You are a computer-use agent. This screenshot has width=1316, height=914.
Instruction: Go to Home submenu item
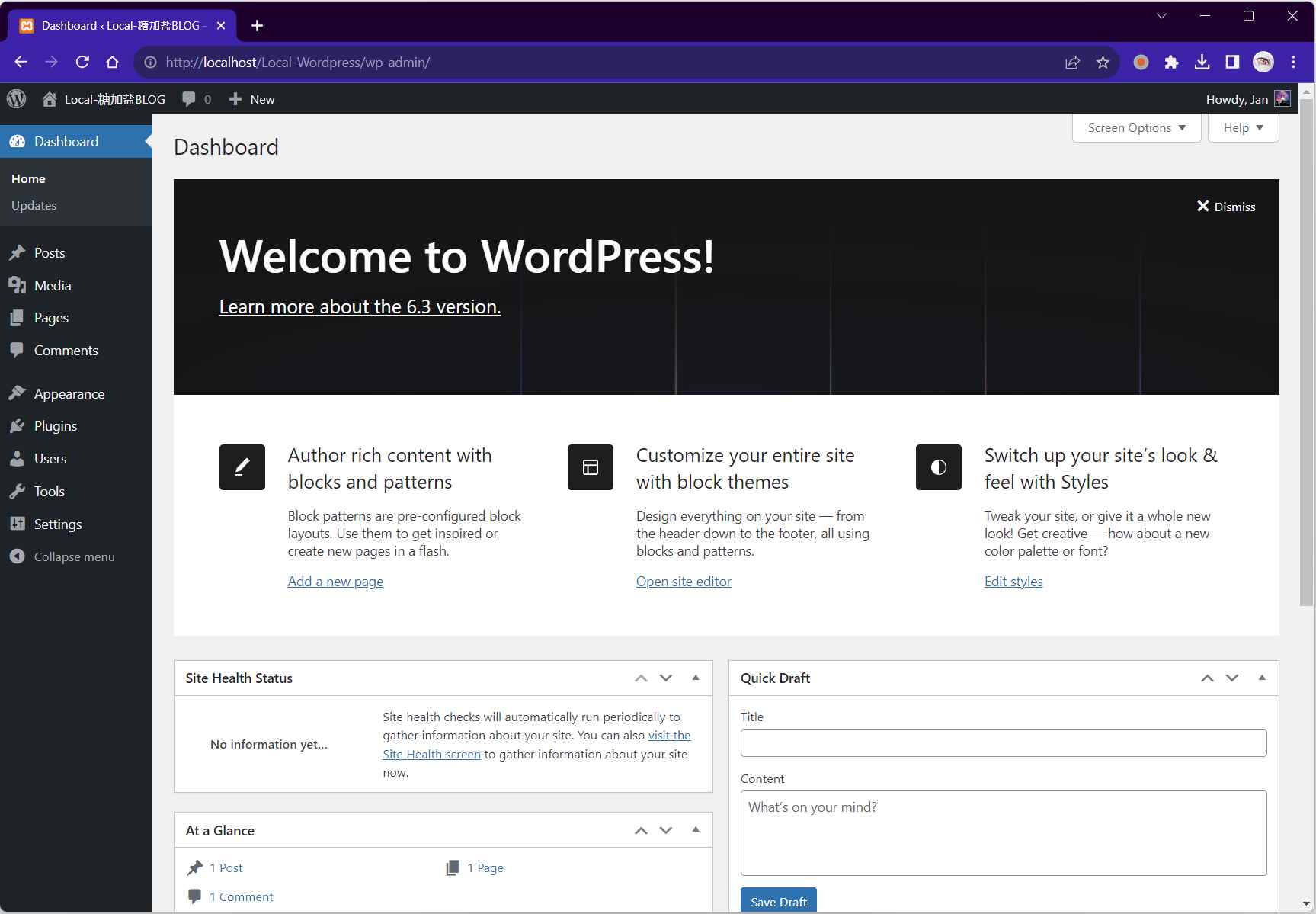(28, 178)
